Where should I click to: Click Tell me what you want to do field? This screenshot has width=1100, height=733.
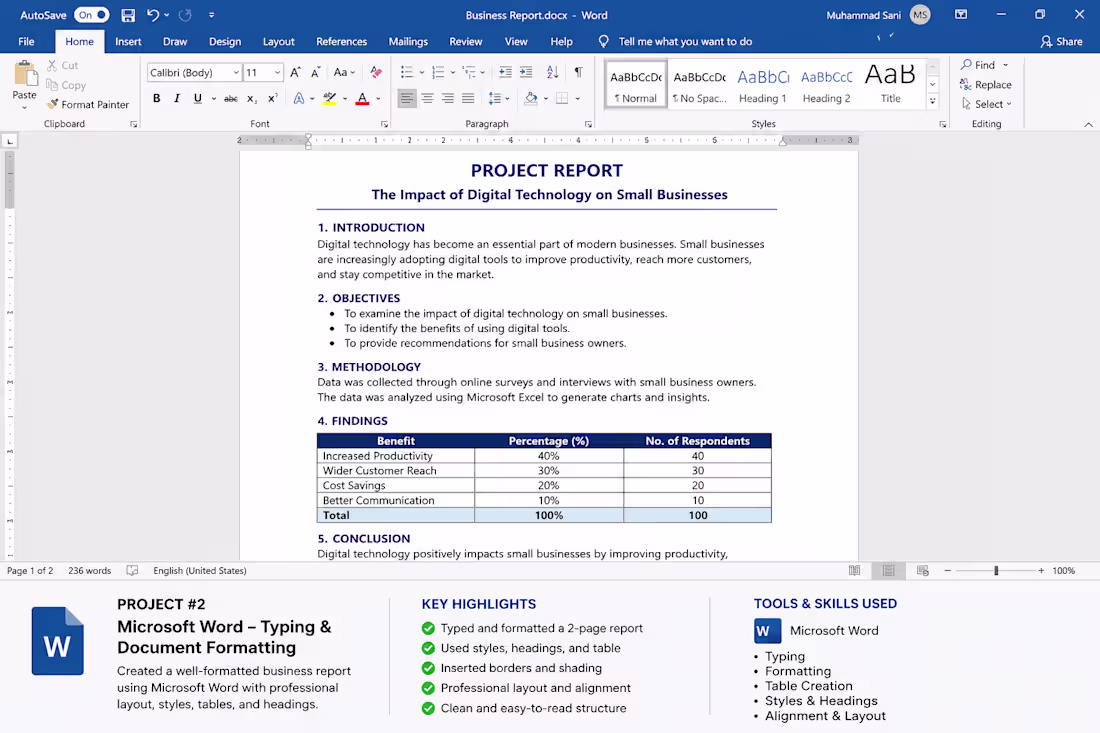coord(685,41)
